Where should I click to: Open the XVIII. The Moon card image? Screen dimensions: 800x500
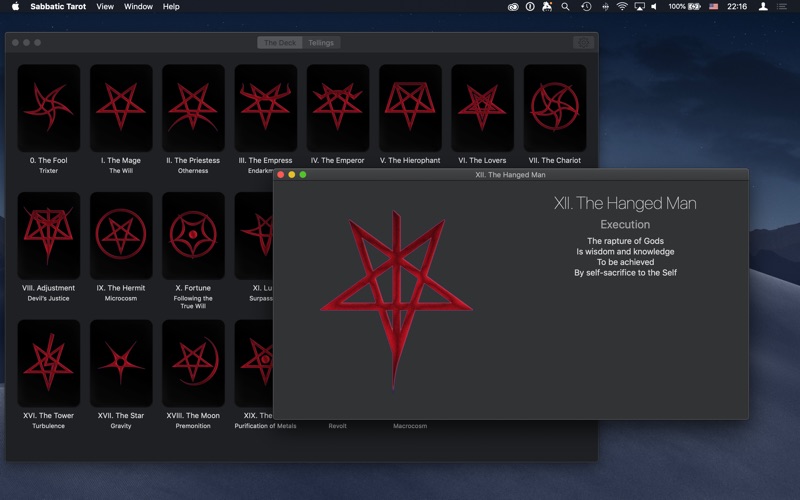click(193, 363)
